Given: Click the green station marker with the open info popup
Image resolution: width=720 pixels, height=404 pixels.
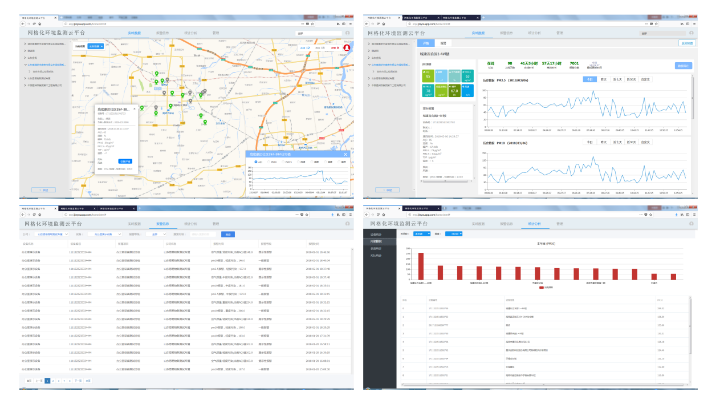Looking at the screenshot, I should tap(141, 106).
